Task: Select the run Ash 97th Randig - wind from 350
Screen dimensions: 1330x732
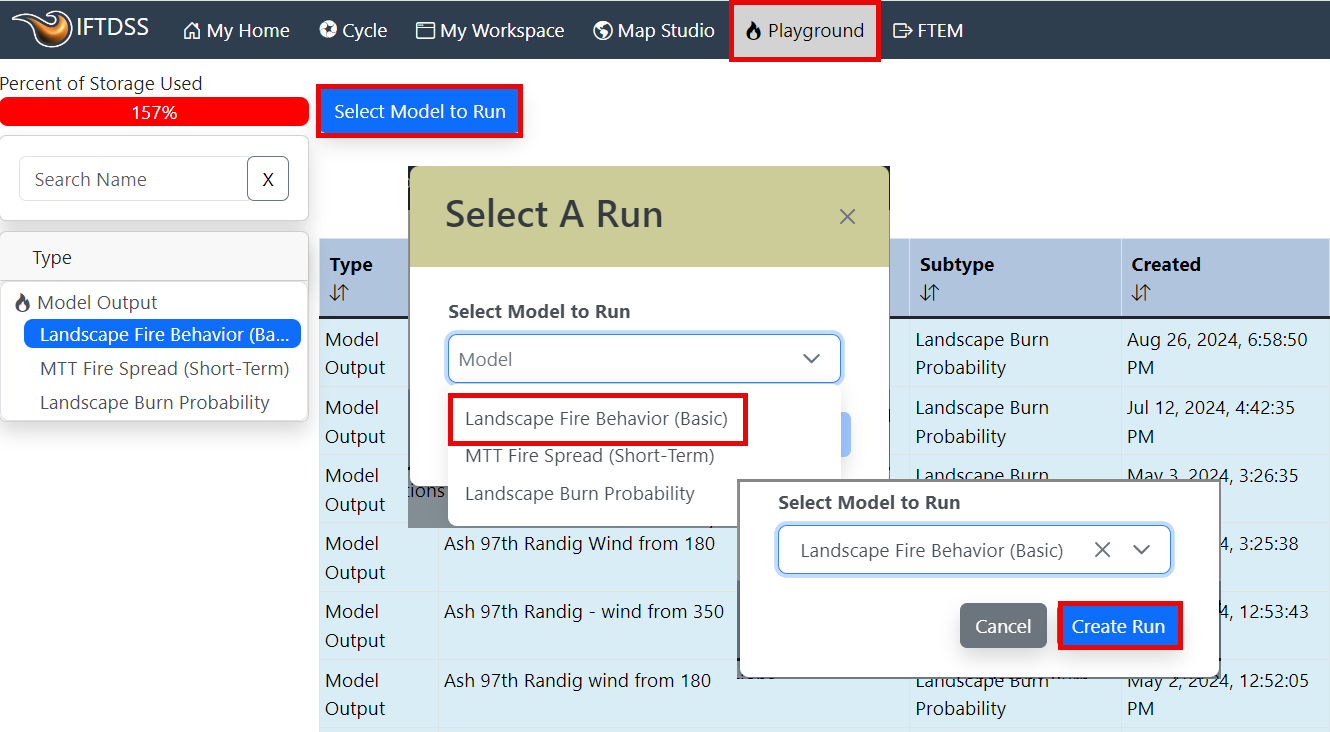Action: coord(584,612)
